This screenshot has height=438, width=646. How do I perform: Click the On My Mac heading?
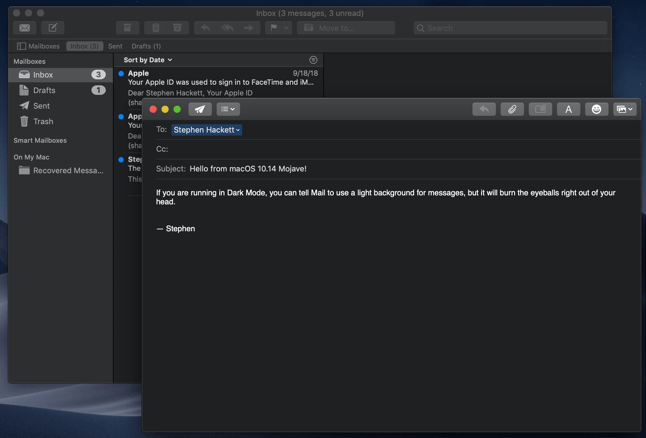tap(31, 157)
